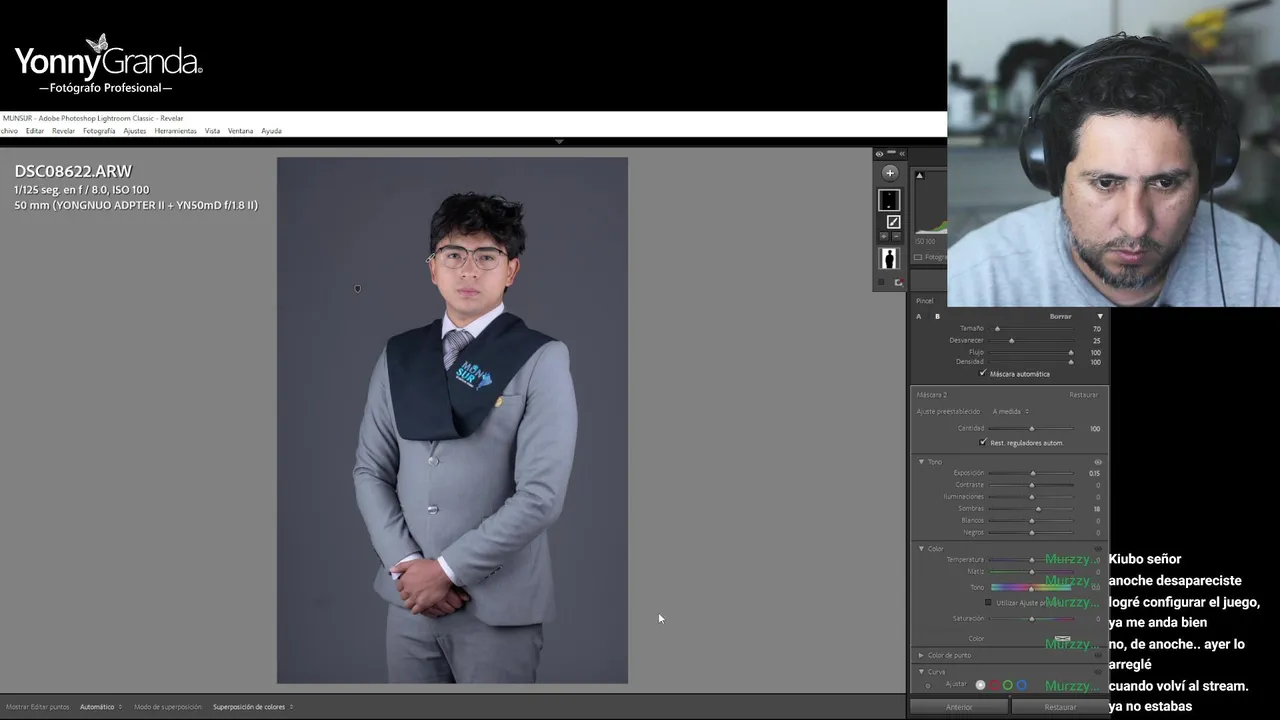Collapse the Tono section
The width and height of the screenshot is (1280, 720).
(x=921, y=462)
